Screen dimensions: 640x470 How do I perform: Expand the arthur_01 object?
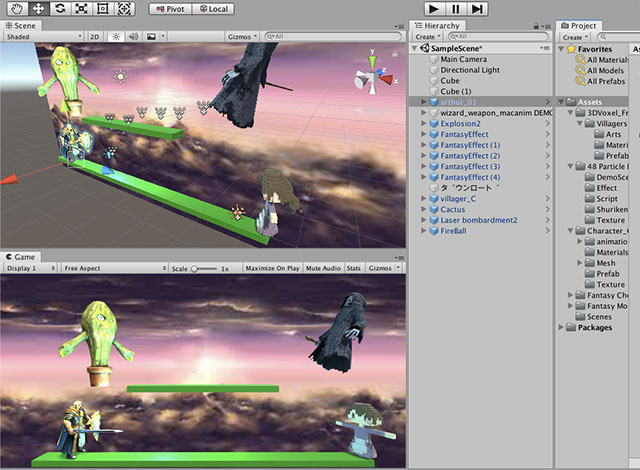[424, 102]
